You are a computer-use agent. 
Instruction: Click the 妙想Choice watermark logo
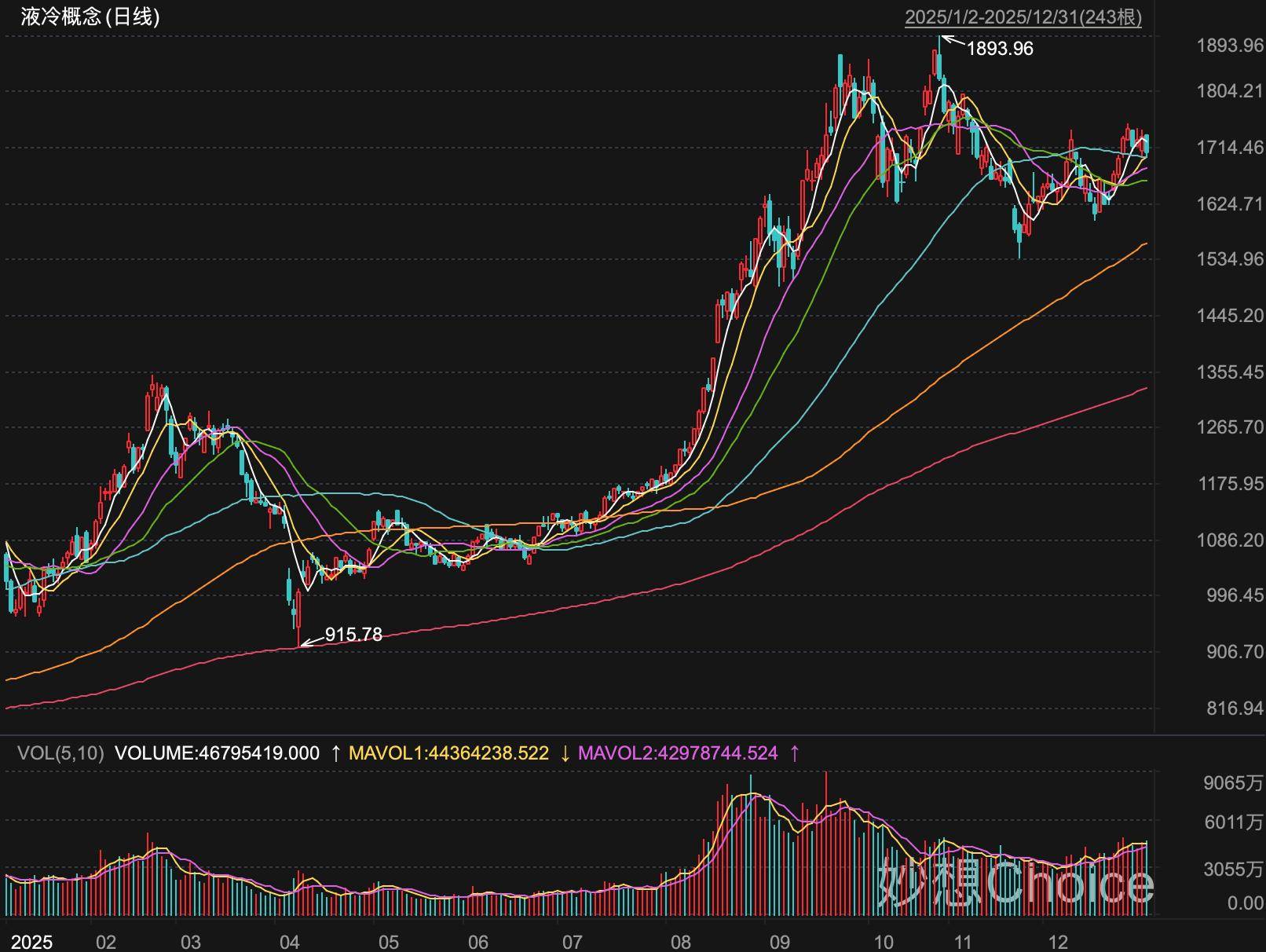pos(1015,883)
